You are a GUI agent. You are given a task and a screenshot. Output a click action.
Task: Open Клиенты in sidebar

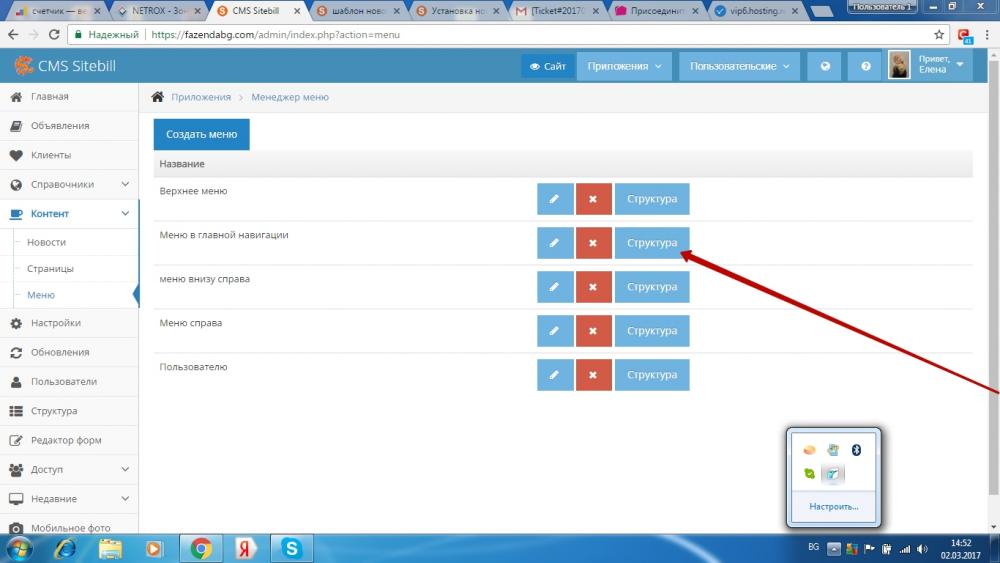click(x=69, y=156)
